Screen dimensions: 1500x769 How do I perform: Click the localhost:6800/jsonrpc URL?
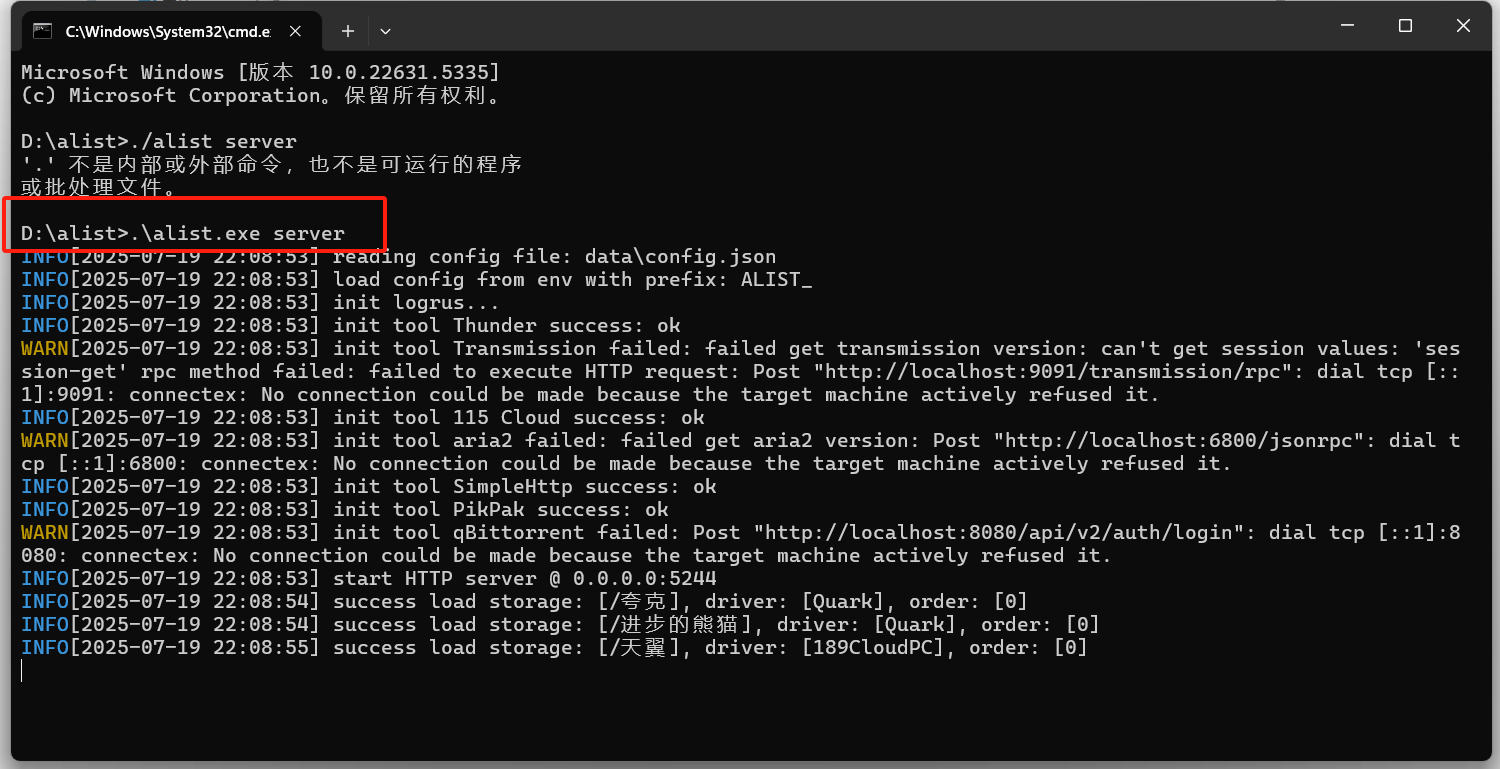tap(1187, 440)
